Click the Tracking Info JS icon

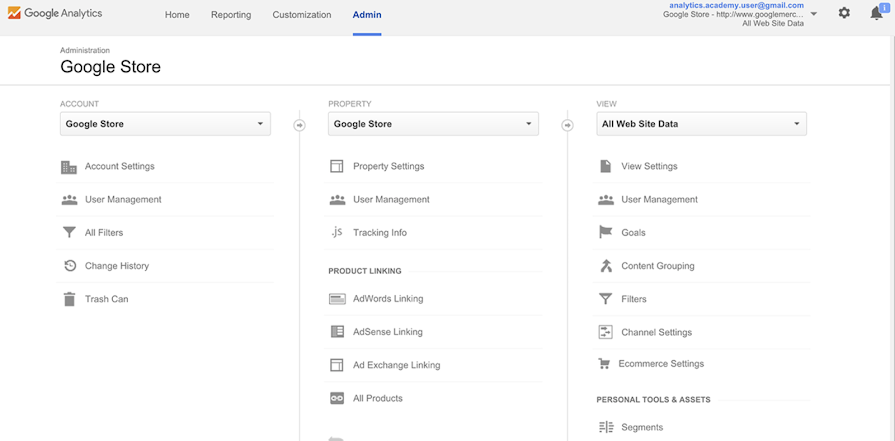[337, 233]
